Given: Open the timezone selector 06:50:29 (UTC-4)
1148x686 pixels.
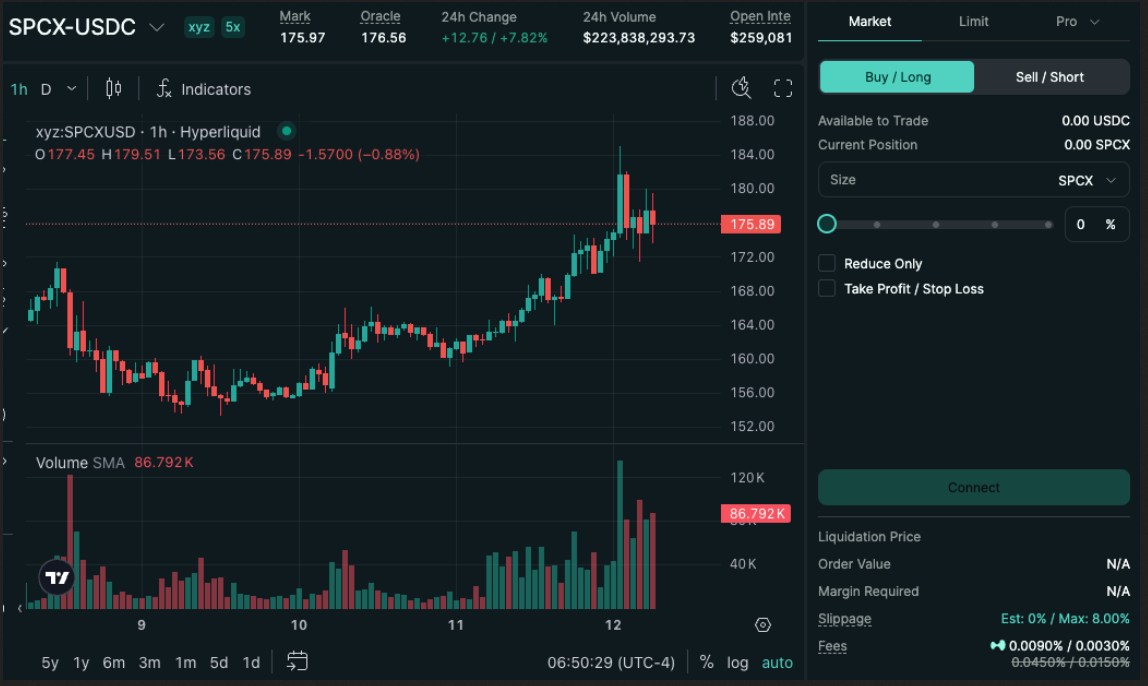Looking at the screenshot, I should click(x=611, y=663).
